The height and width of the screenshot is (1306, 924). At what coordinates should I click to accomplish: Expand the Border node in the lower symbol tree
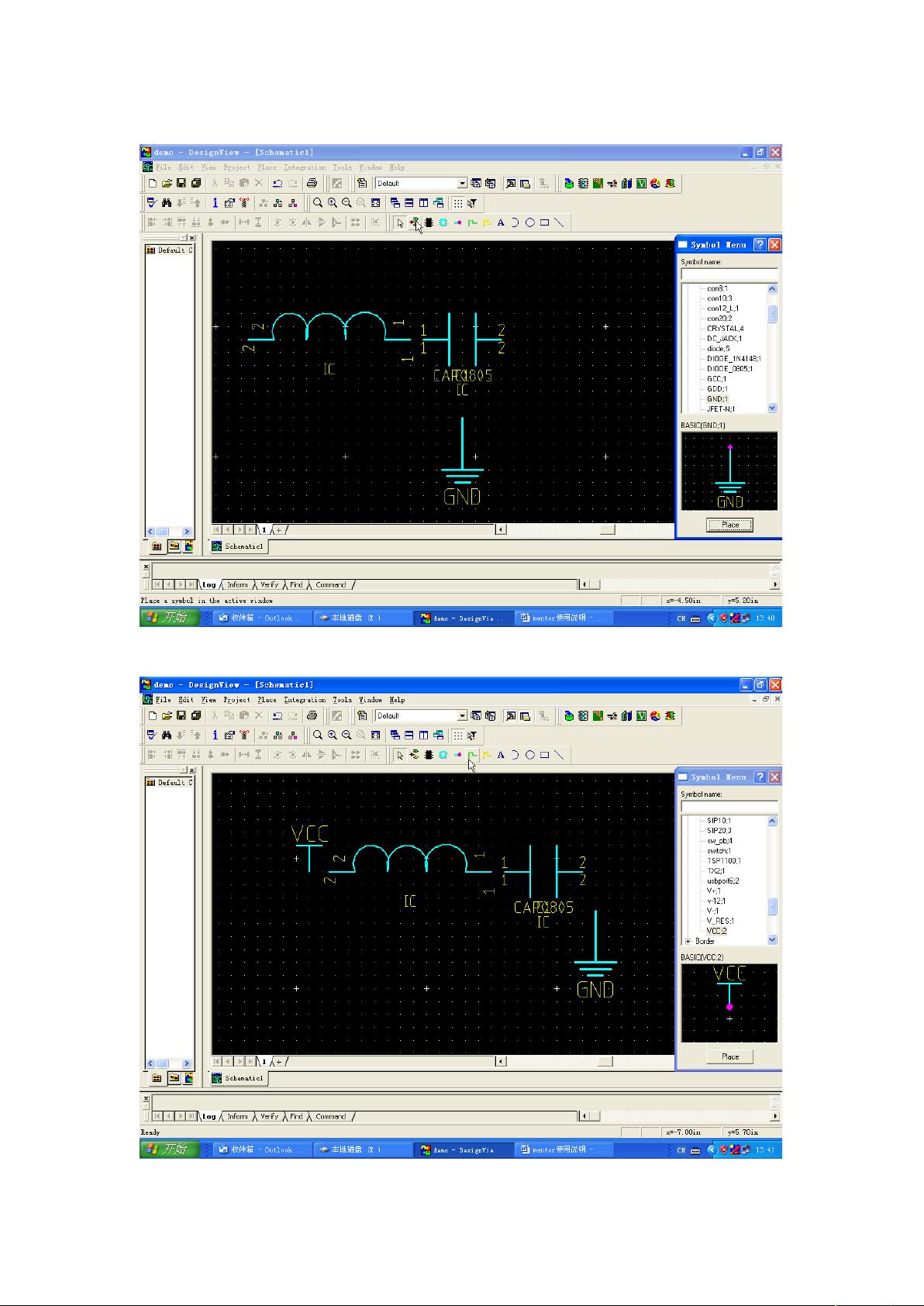click(x=688, y=941)
